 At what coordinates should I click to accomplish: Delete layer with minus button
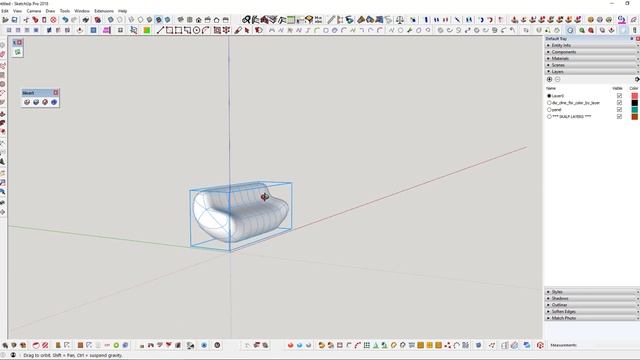[x=558, y=80]
